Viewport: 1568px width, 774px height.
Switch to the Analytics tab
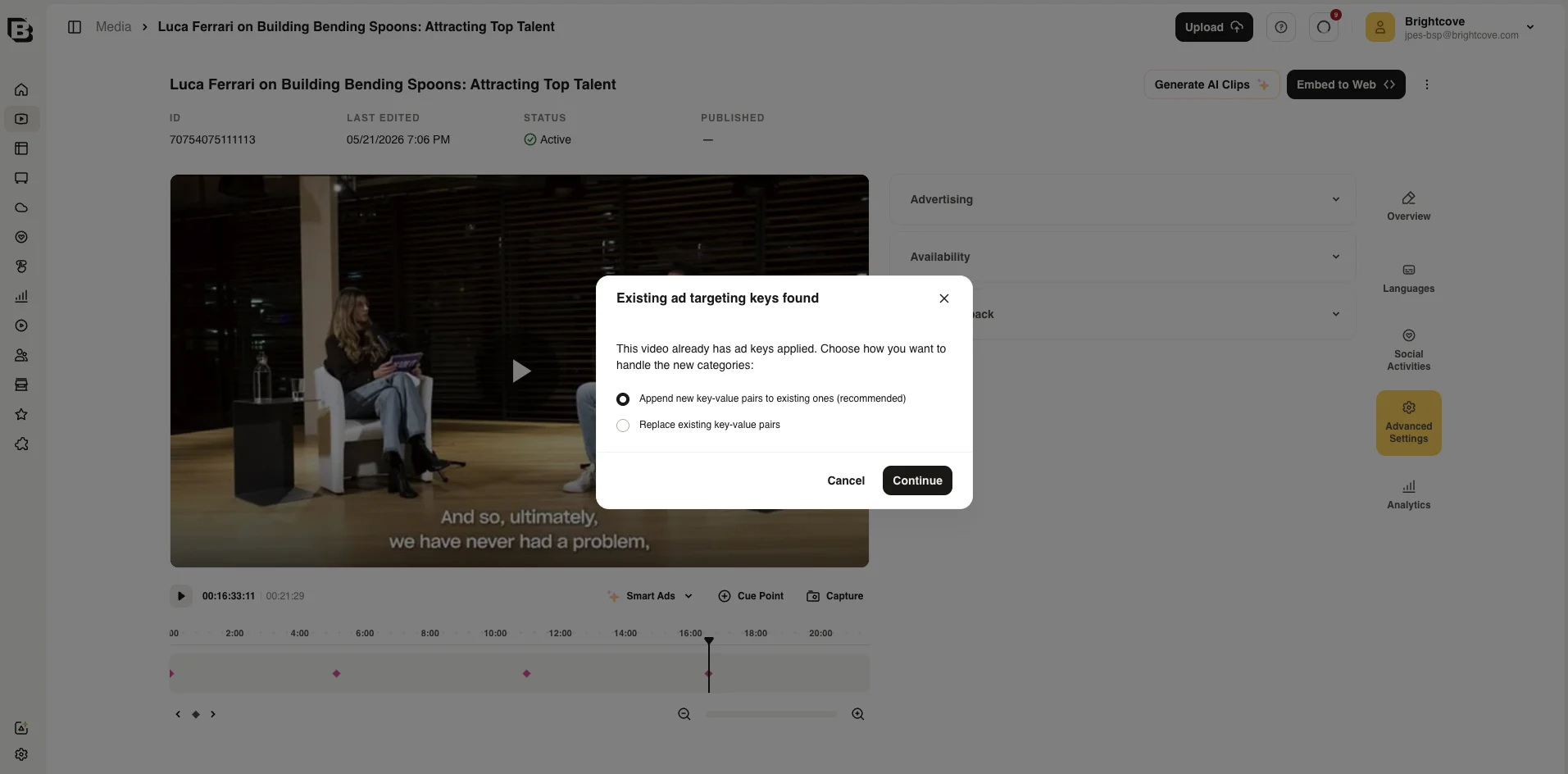[1408, 494]
